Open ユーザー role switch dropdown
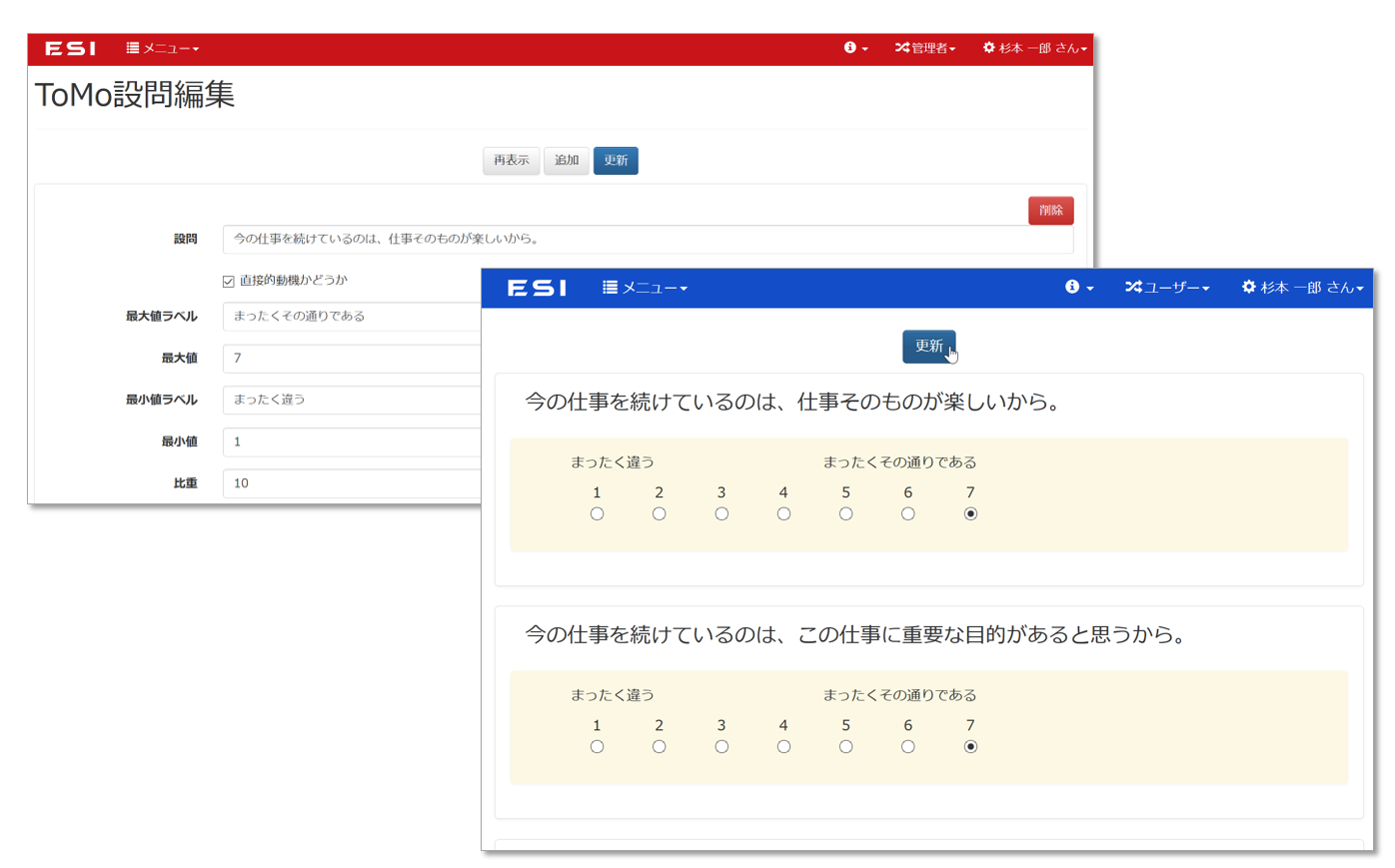 click(1167, 288)
